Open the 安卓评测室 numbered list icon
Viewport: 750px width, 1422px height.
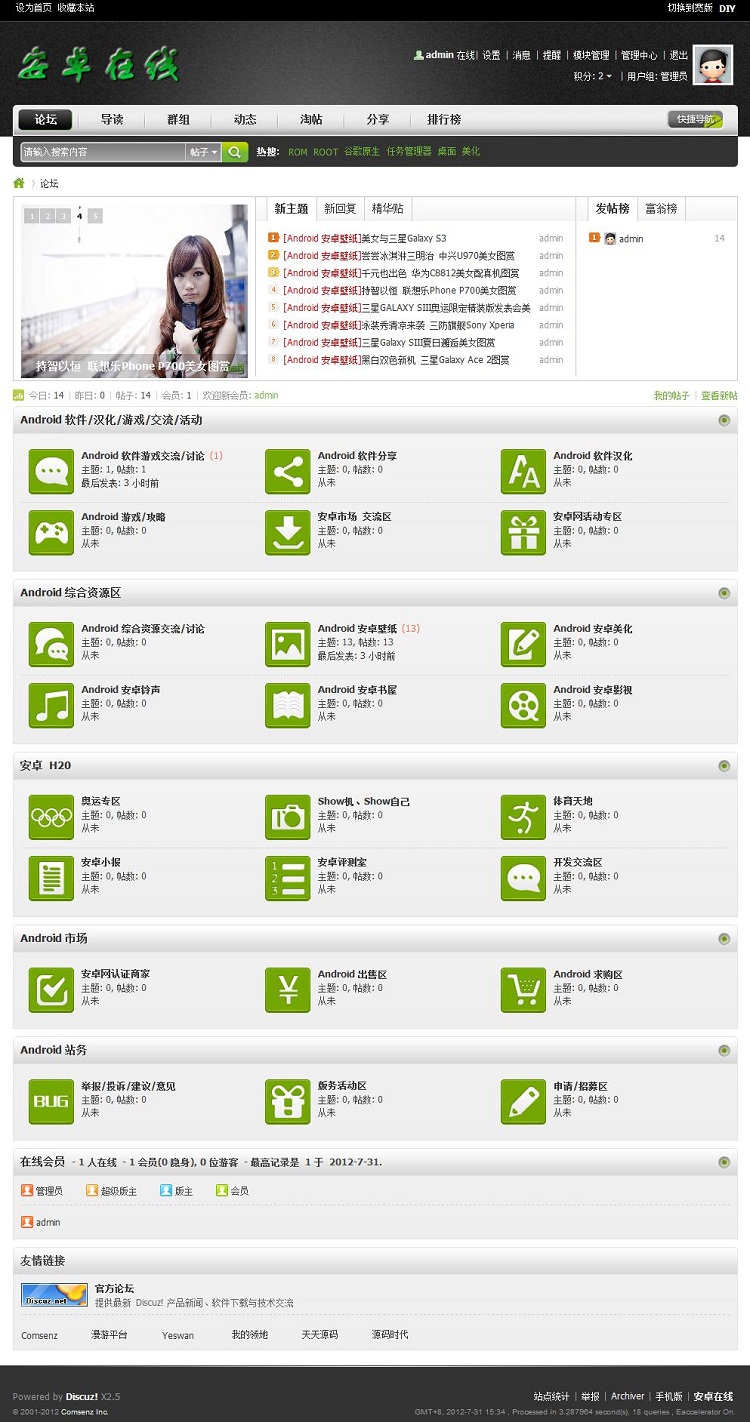pyautogui.click(x=288, y=878)
